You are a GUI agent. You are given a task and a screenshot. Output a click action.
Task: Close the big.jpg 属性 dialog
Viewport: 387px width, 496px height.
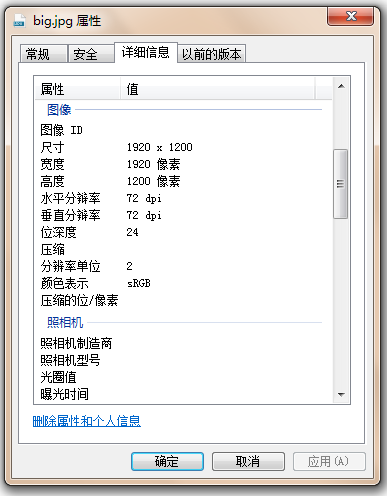pyautogui.click(x=350, y=16)
